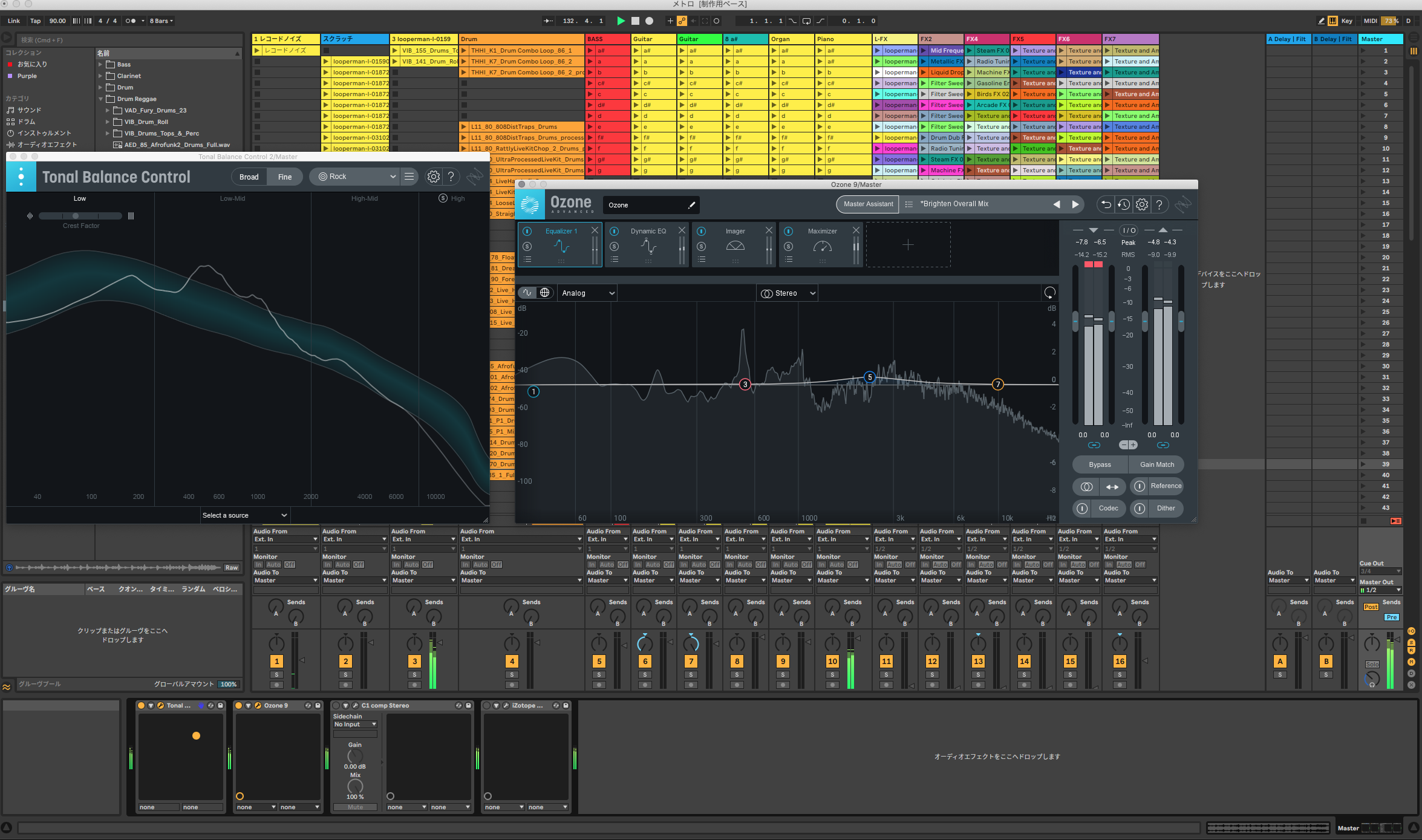Go to previous Ozone preset

pyautogui.click(x=1057, y=204)
